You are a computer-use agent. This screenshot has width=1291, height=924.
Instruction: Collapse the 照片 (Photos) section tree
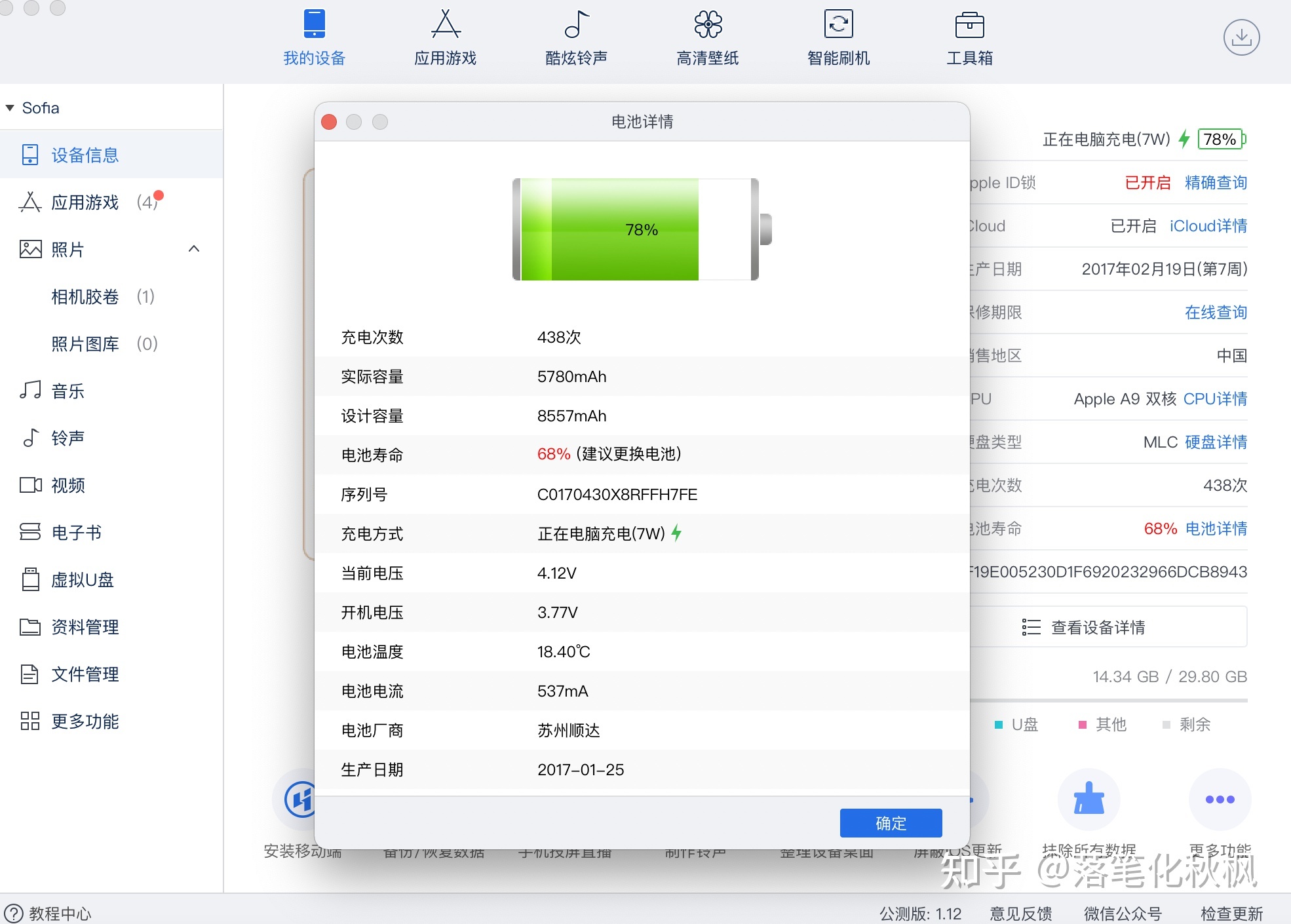coord(194,248)
